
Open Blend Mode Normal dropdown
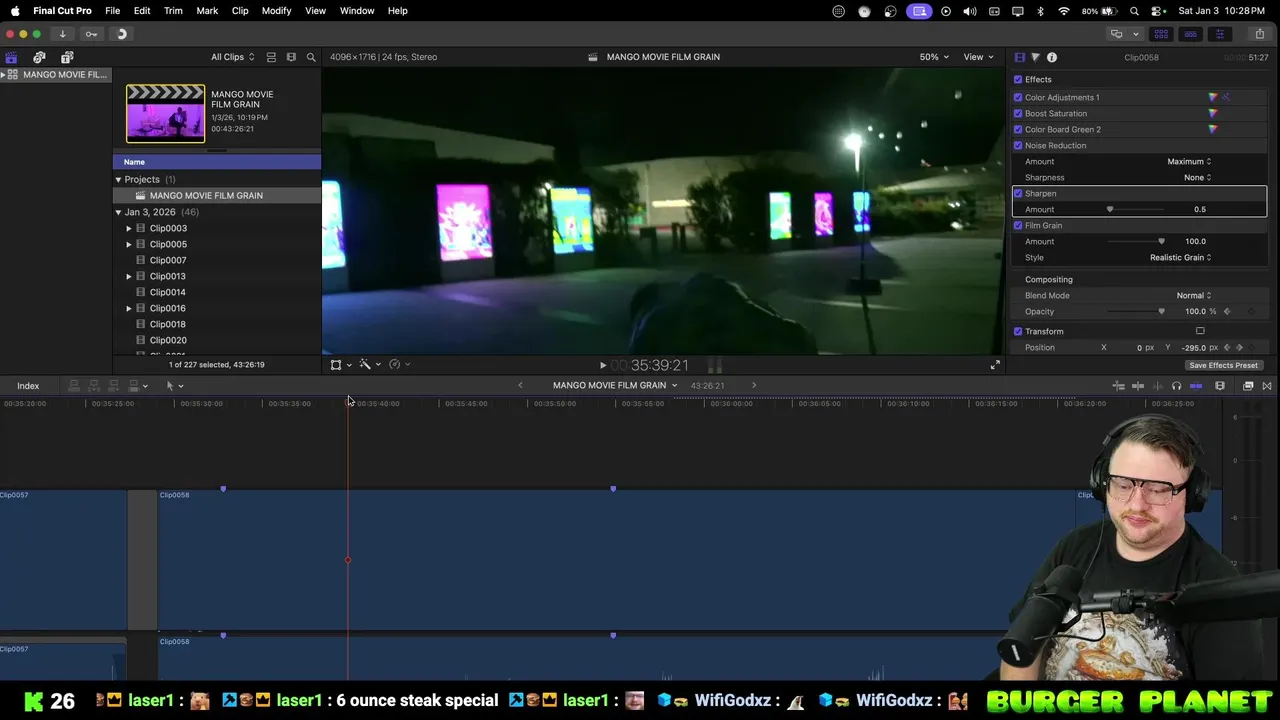coord(1193,295)
